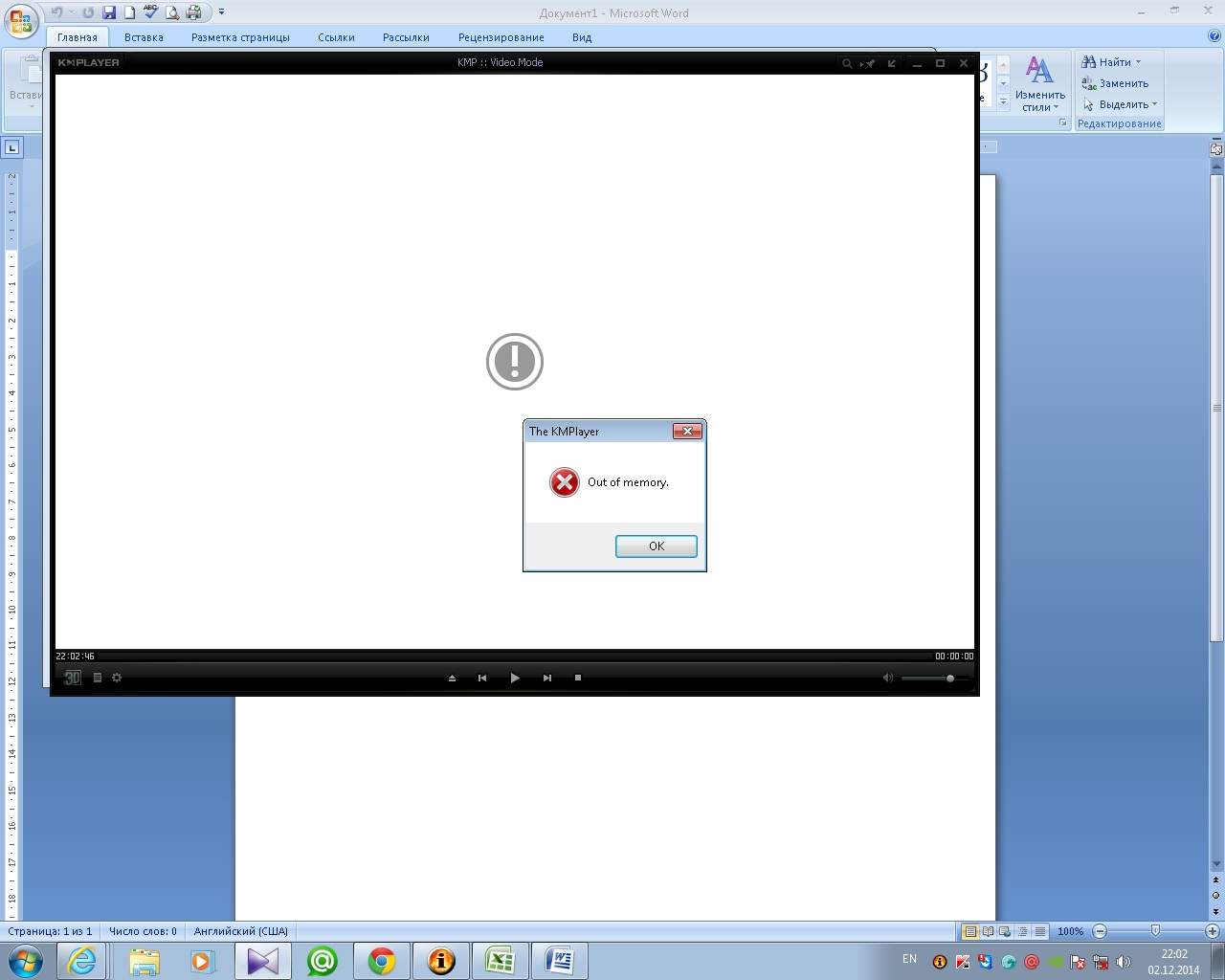Create new document from quick access toolbar
Viewport: 1225px width, 980px height.
tap(129, 12)
